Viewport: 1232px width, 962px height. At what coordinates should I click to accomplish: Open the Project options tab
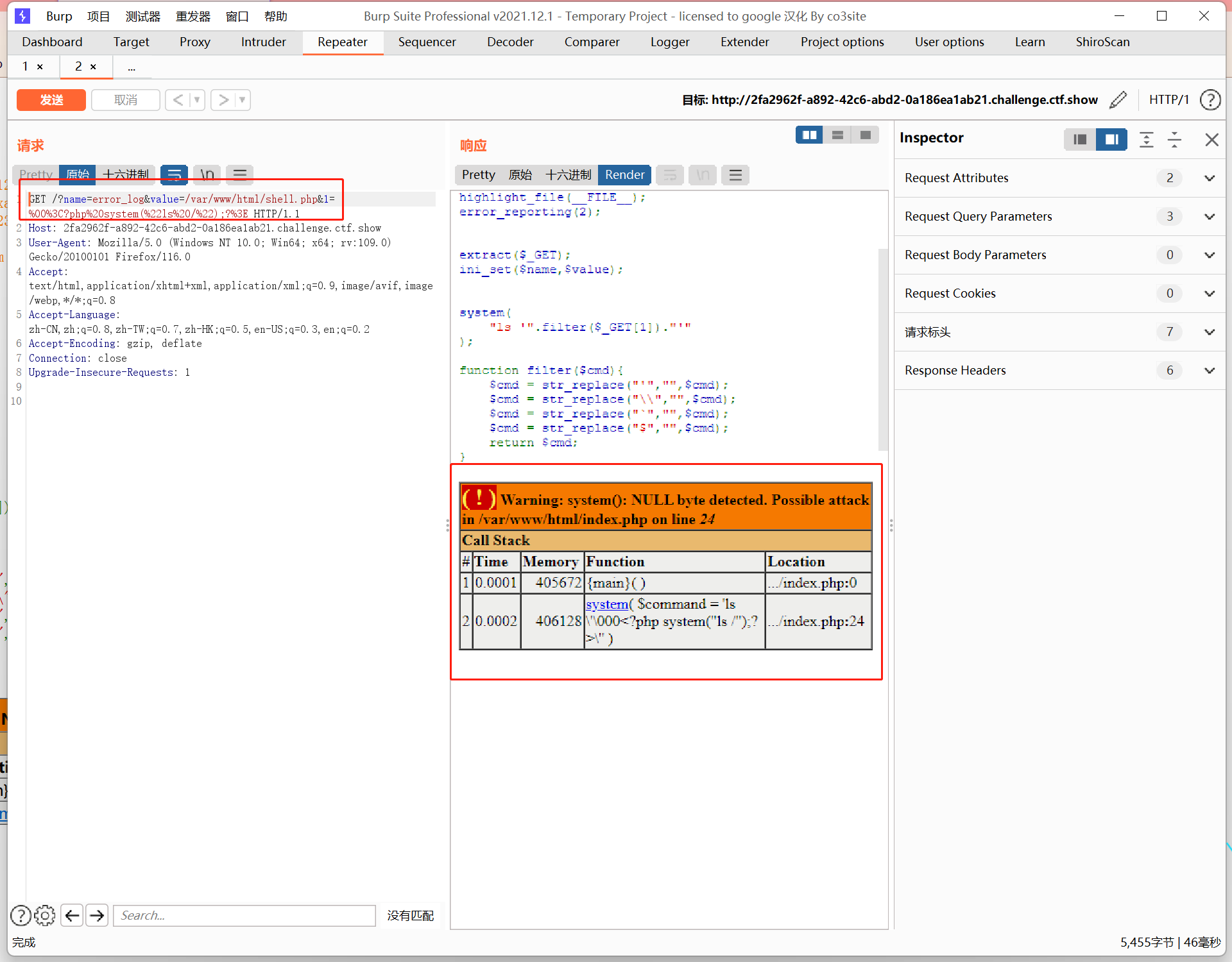pos(842,42)
